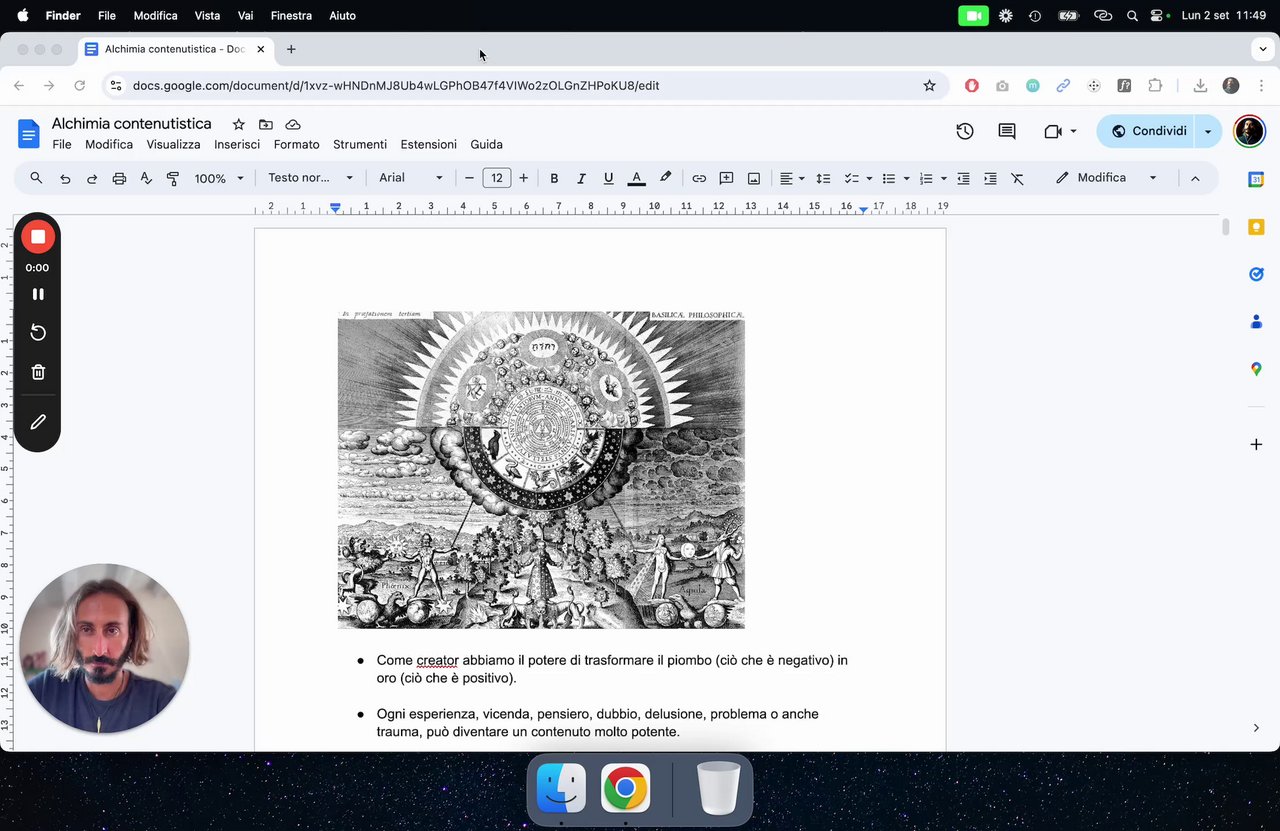This screenshot has height=831, width=1280.
Task: Undo the last edit in toolbar
Action: [65, 178]
